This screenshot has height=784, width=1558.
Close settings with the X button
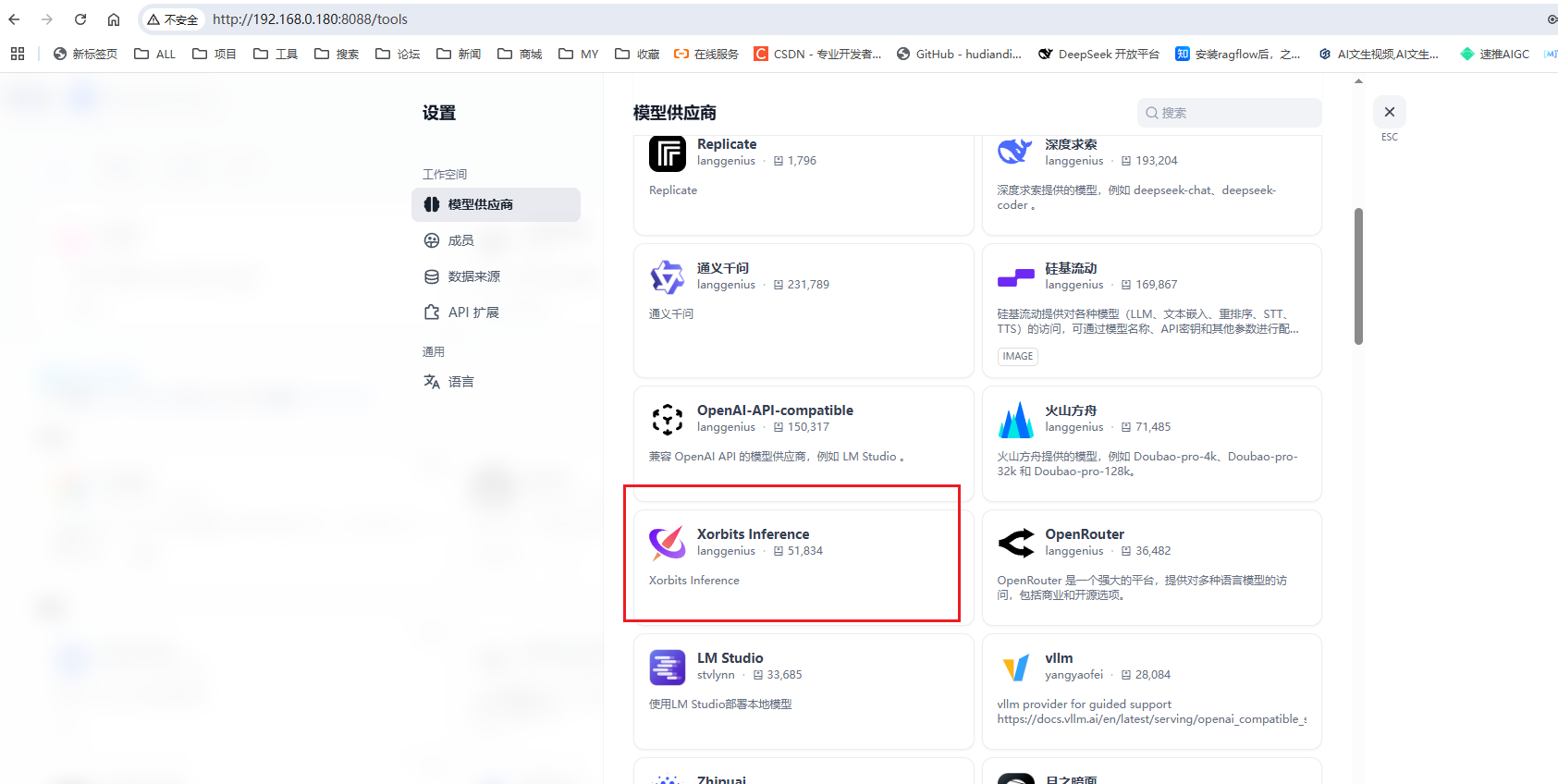(1390, 112)
